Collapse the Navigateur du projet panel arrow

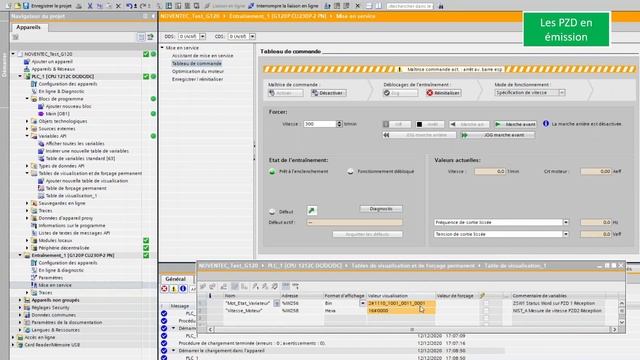click(153, 16)
